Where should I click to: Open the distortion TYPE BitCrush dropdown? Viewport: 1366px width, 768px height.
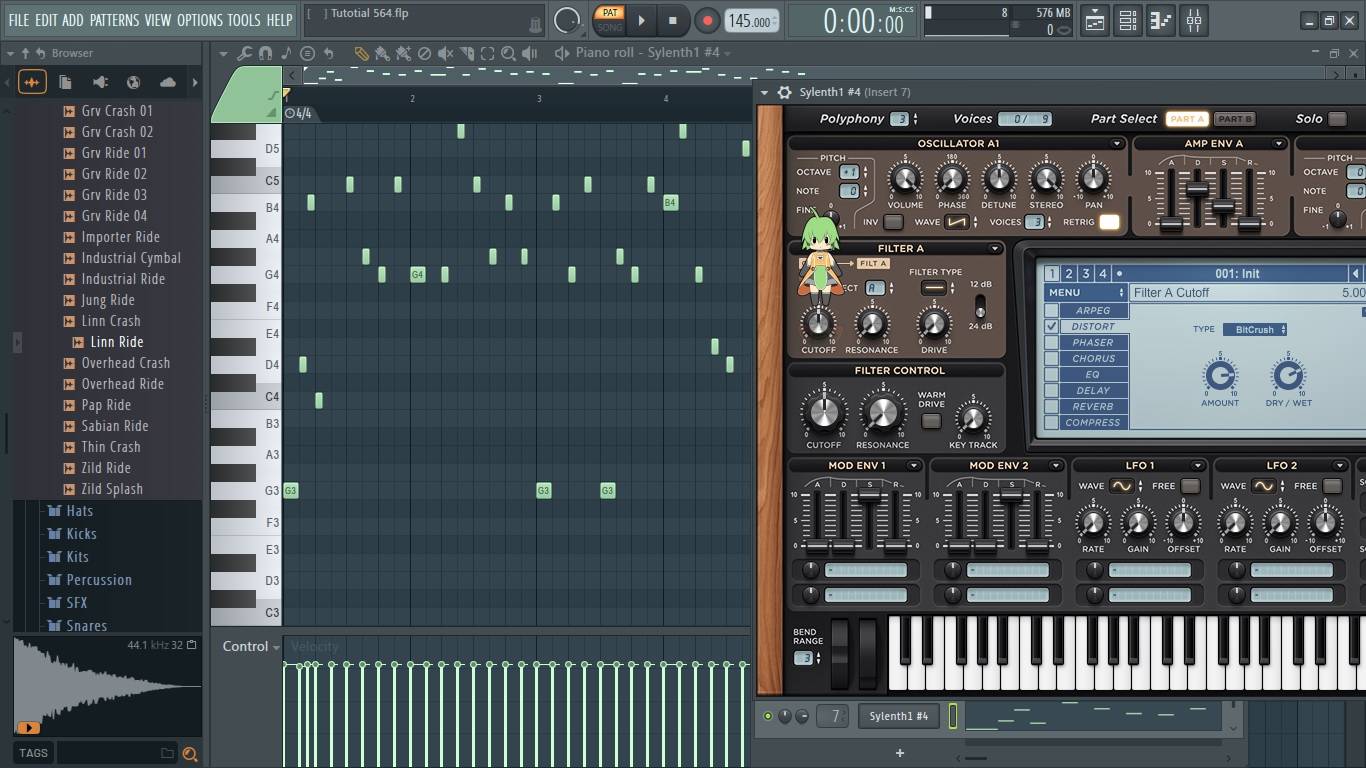click(1254, 329)
